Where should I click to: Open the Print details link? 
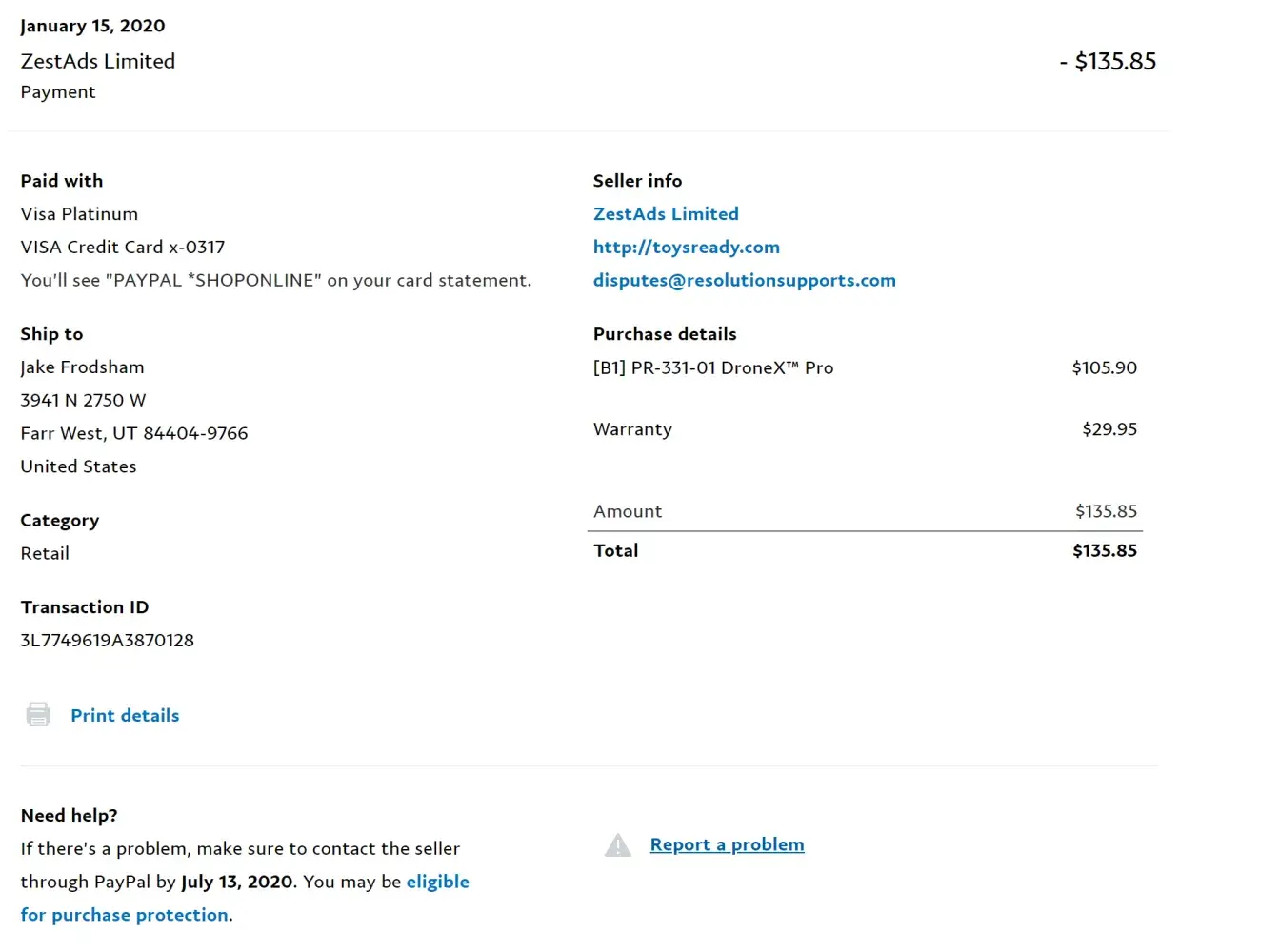(125, 716)
